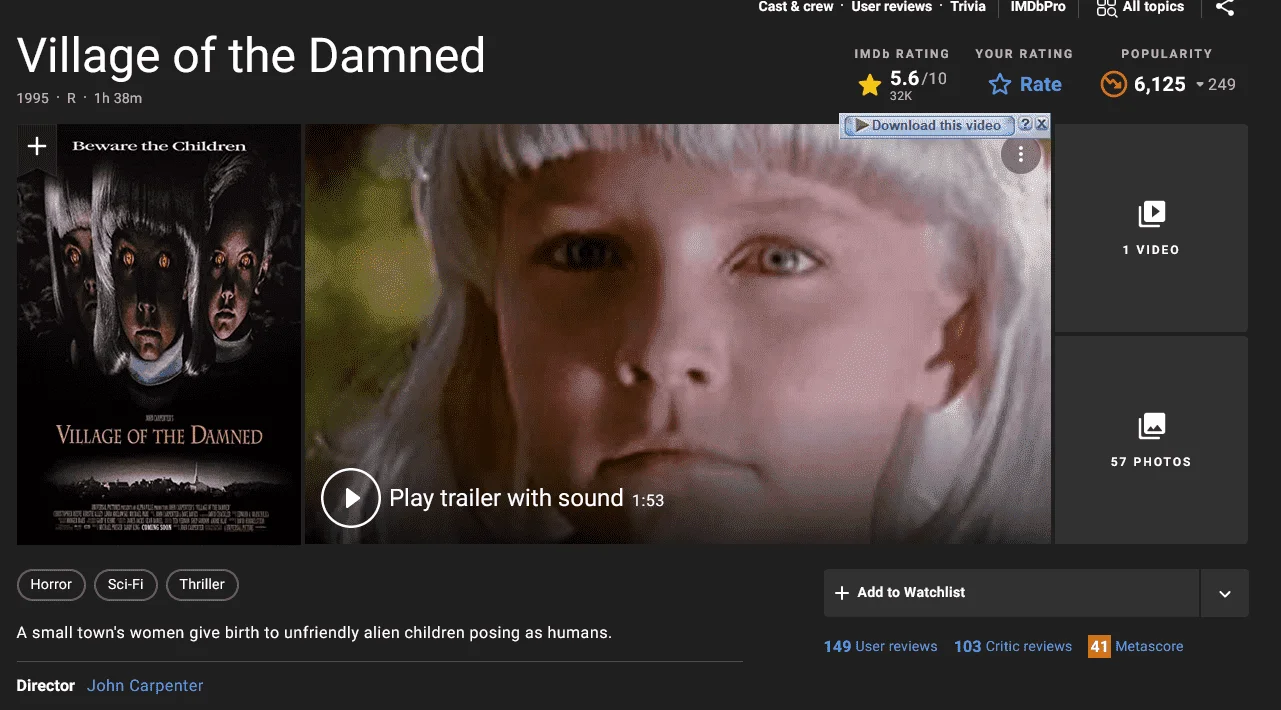Click the Add to Watchlist button
The height and width of the screenshot is (710, 1281).
tap(1011, 593)
